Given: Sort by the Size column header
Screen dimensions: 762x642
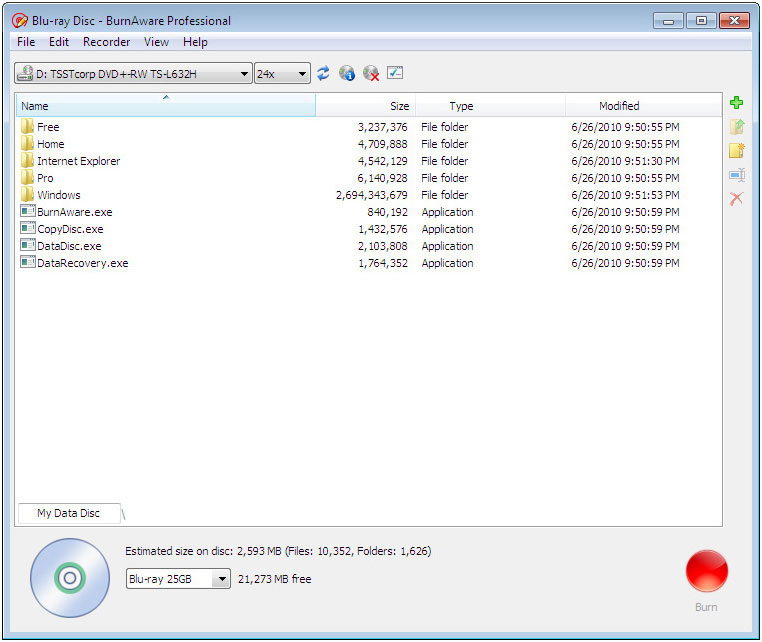Looking at the screenshot, I should 365,105.
